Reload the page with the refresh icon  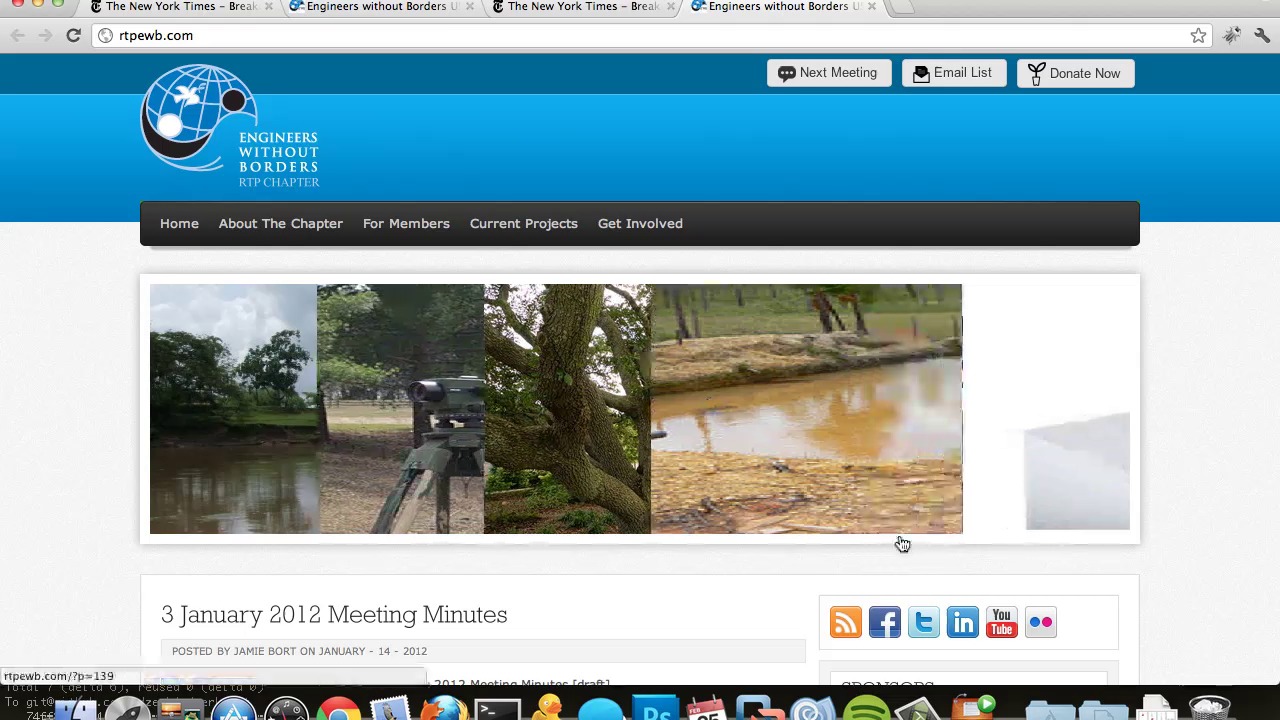(x=73, y=35)
